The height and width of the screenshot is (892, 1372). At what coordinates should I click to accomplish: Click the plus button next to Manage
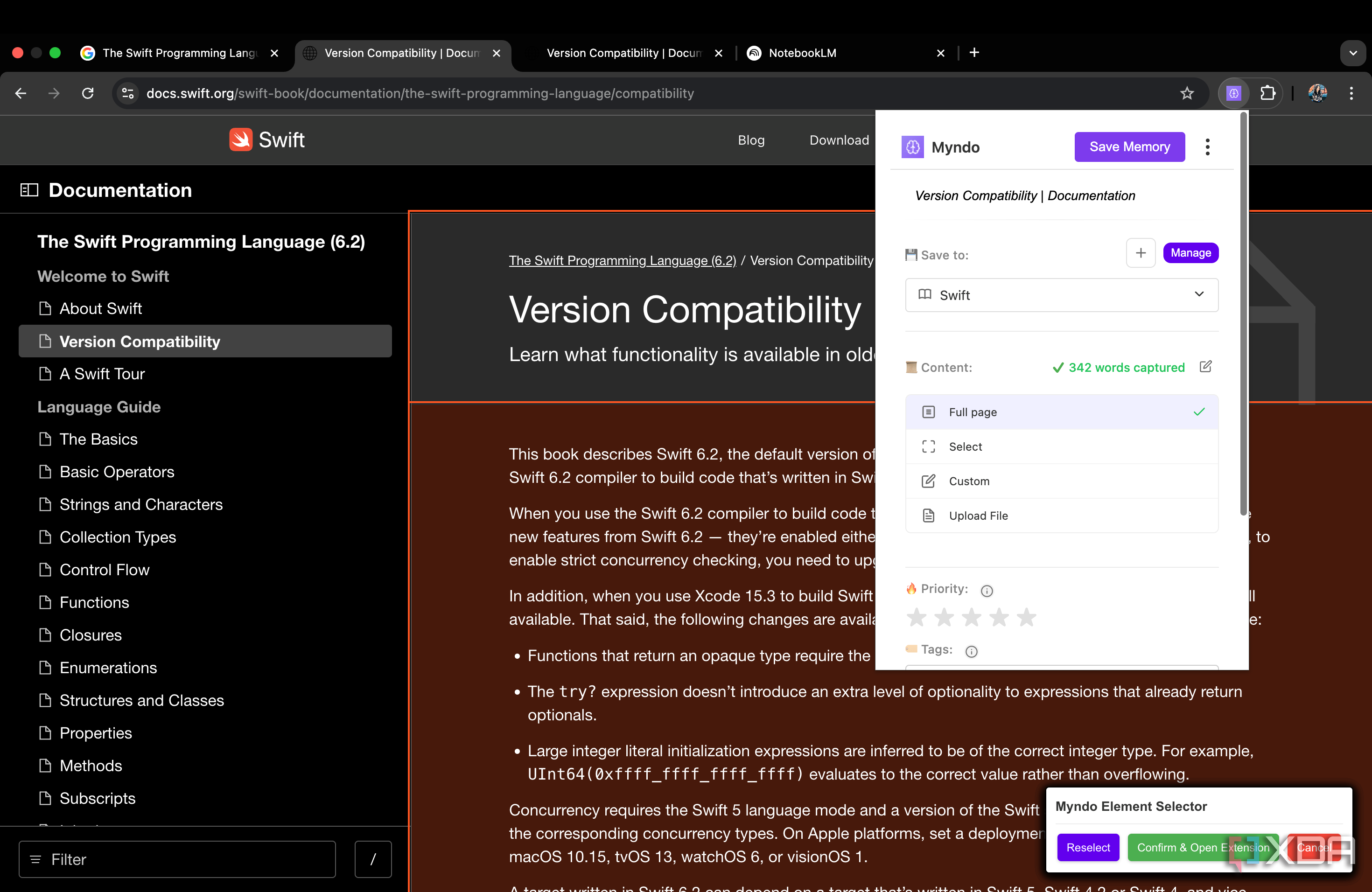1141,253
